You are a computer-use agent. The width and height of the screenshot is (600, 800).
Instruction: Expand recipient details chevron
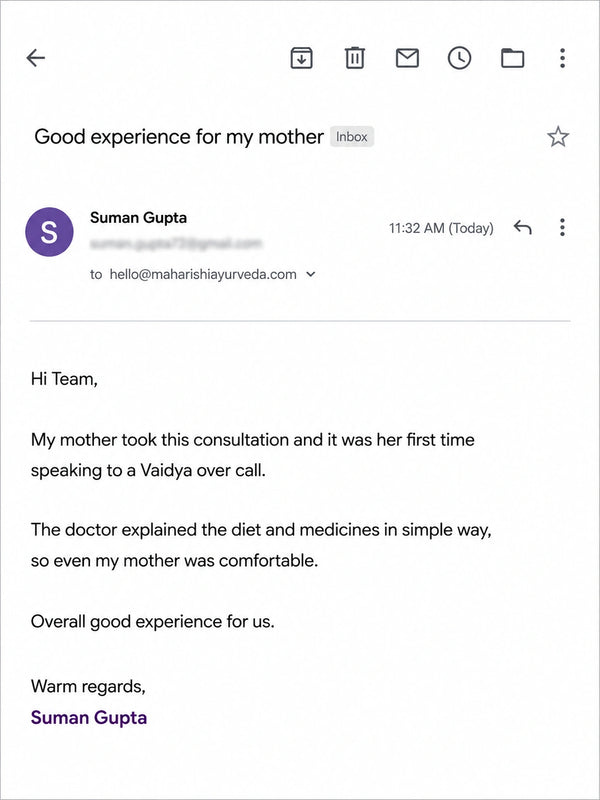click(x=310, y=274)
